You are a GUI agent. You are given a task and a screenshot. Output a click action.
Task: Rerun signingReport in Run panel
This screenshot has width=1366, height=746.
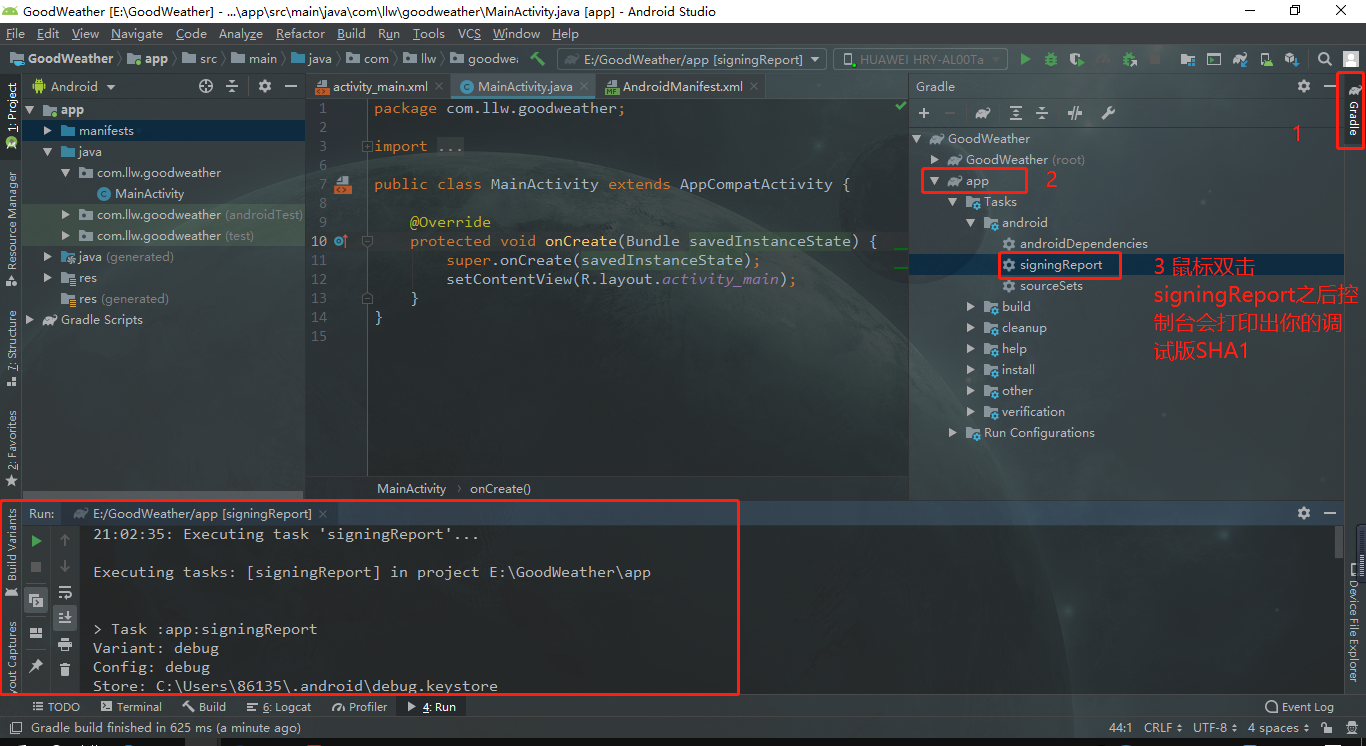(x=36, y=541)
